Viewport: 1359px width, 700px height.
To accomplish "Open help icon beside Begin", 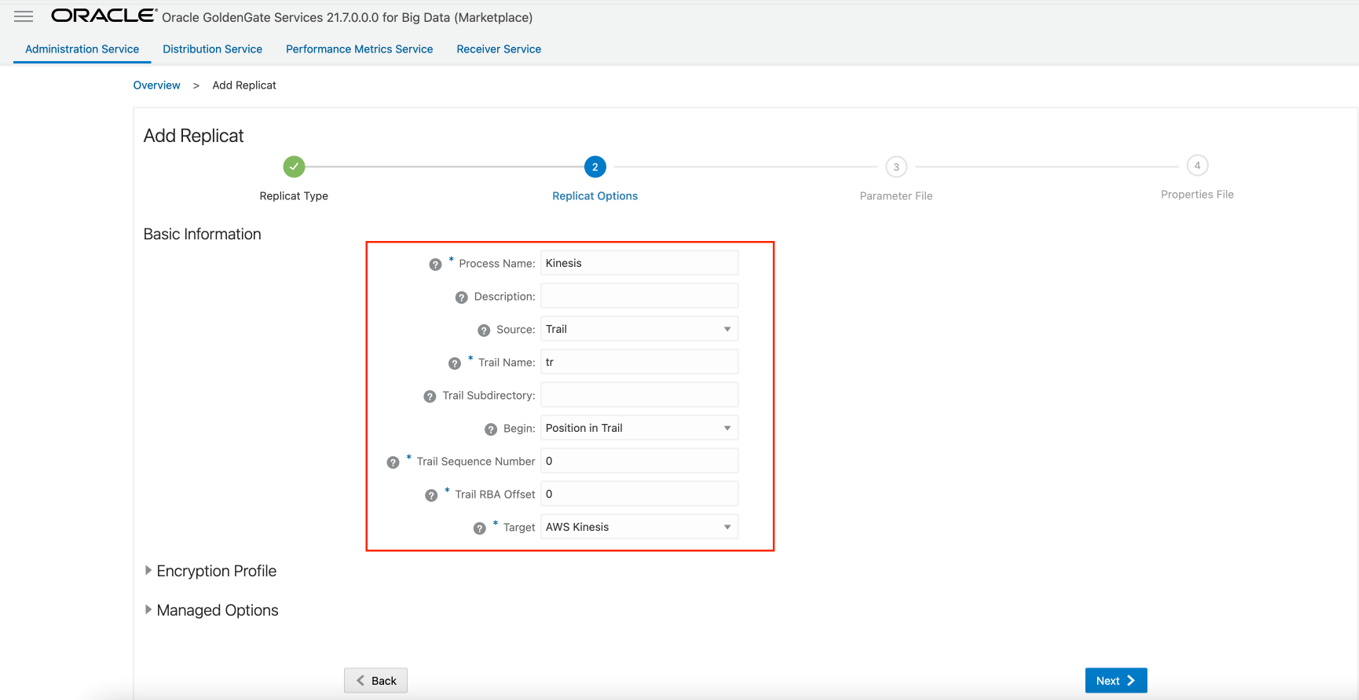I will click(491, 429).
